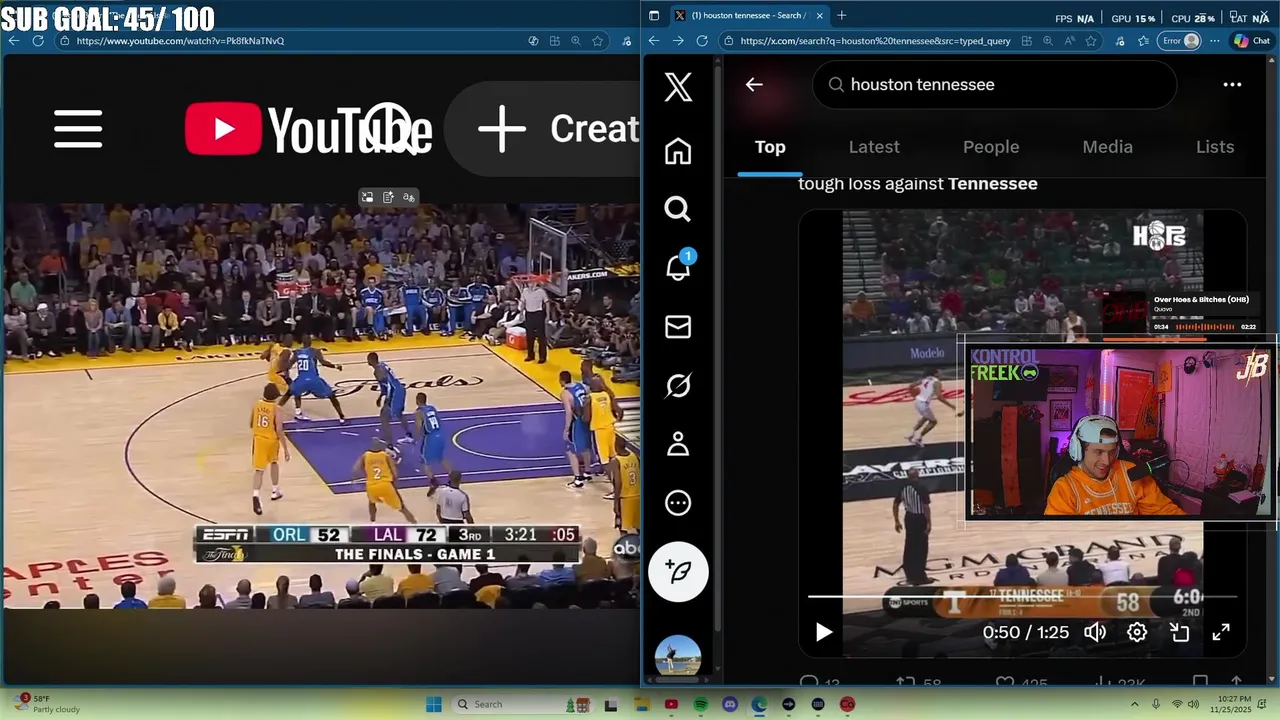The width and height of the screenshot is (1280, 720).
Task: Click the Error profile button in Edge
Action: (1180, 41)
